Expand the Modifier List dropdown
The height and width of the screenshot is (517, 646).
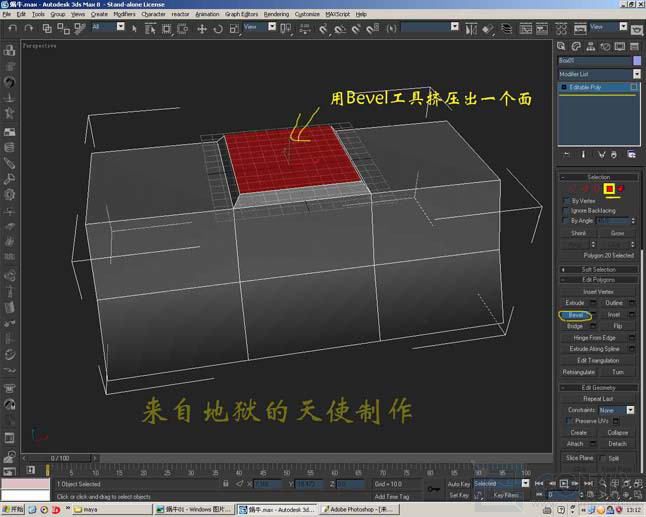pyautogui.click(x=637, y=74)
